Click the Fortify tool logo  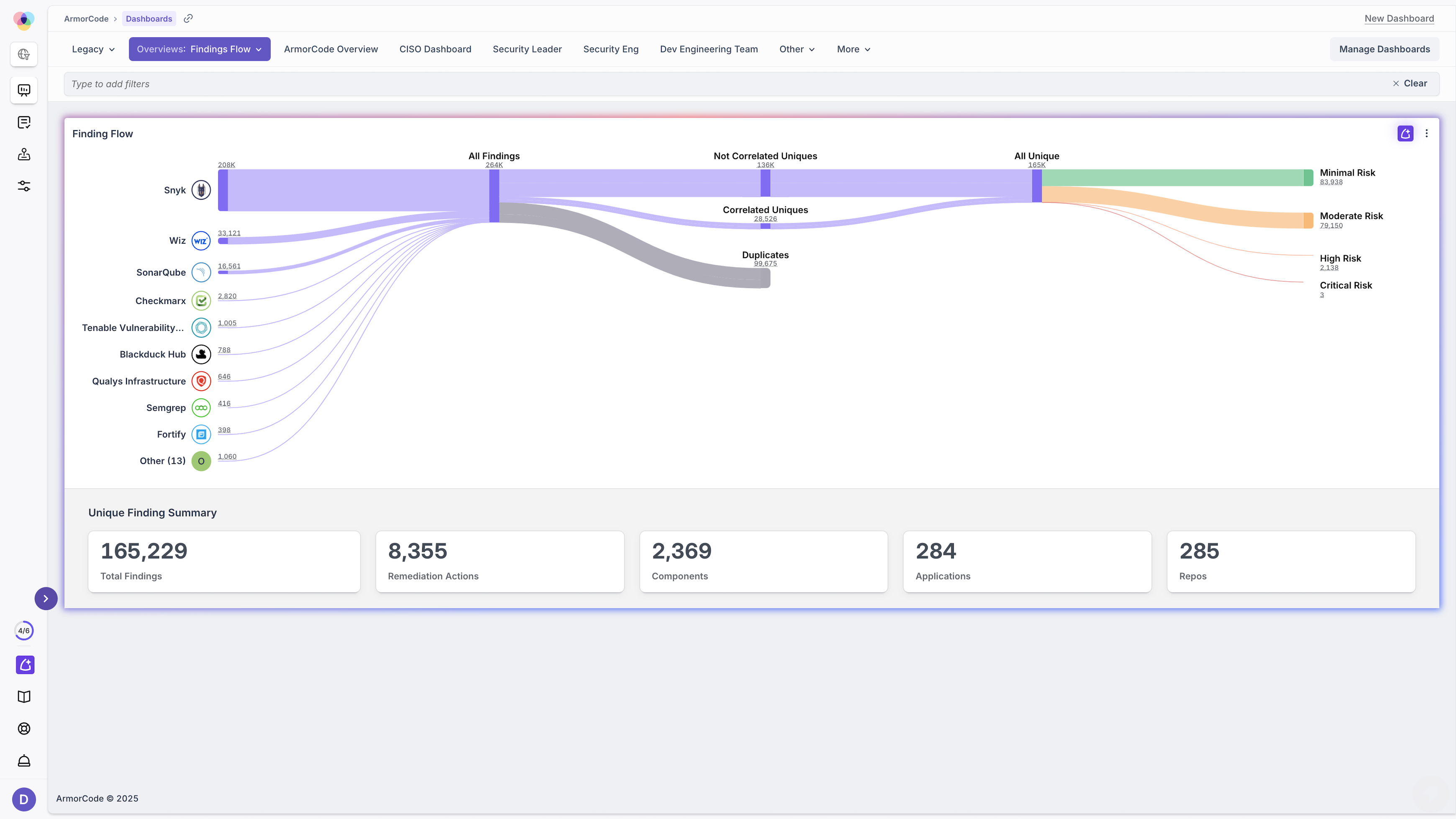(201, 434)
